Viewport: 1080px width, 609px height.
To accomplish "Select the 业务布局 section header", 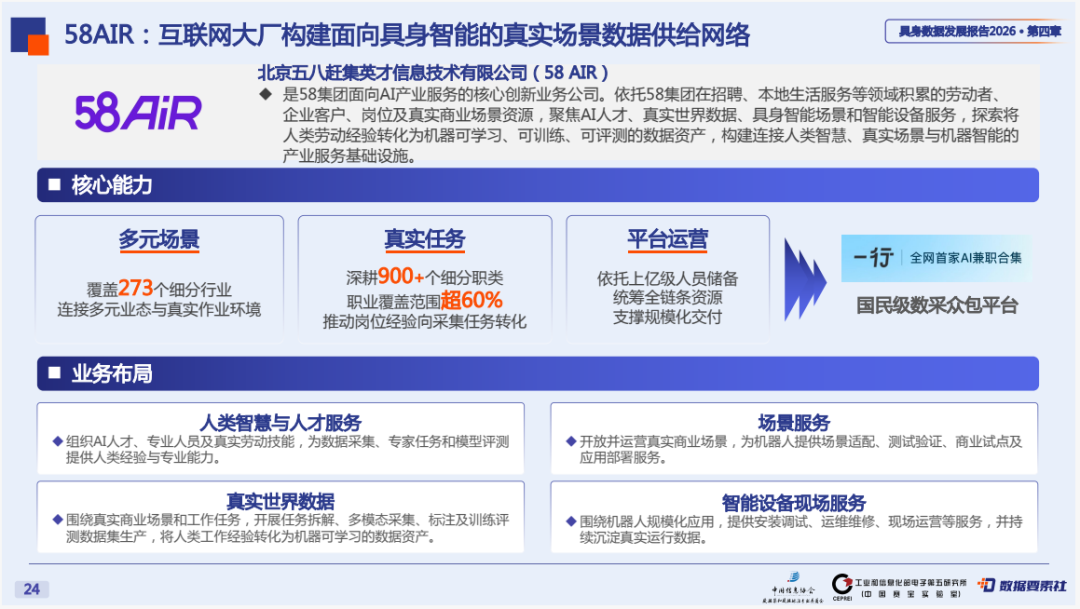I will click(537, 373).
